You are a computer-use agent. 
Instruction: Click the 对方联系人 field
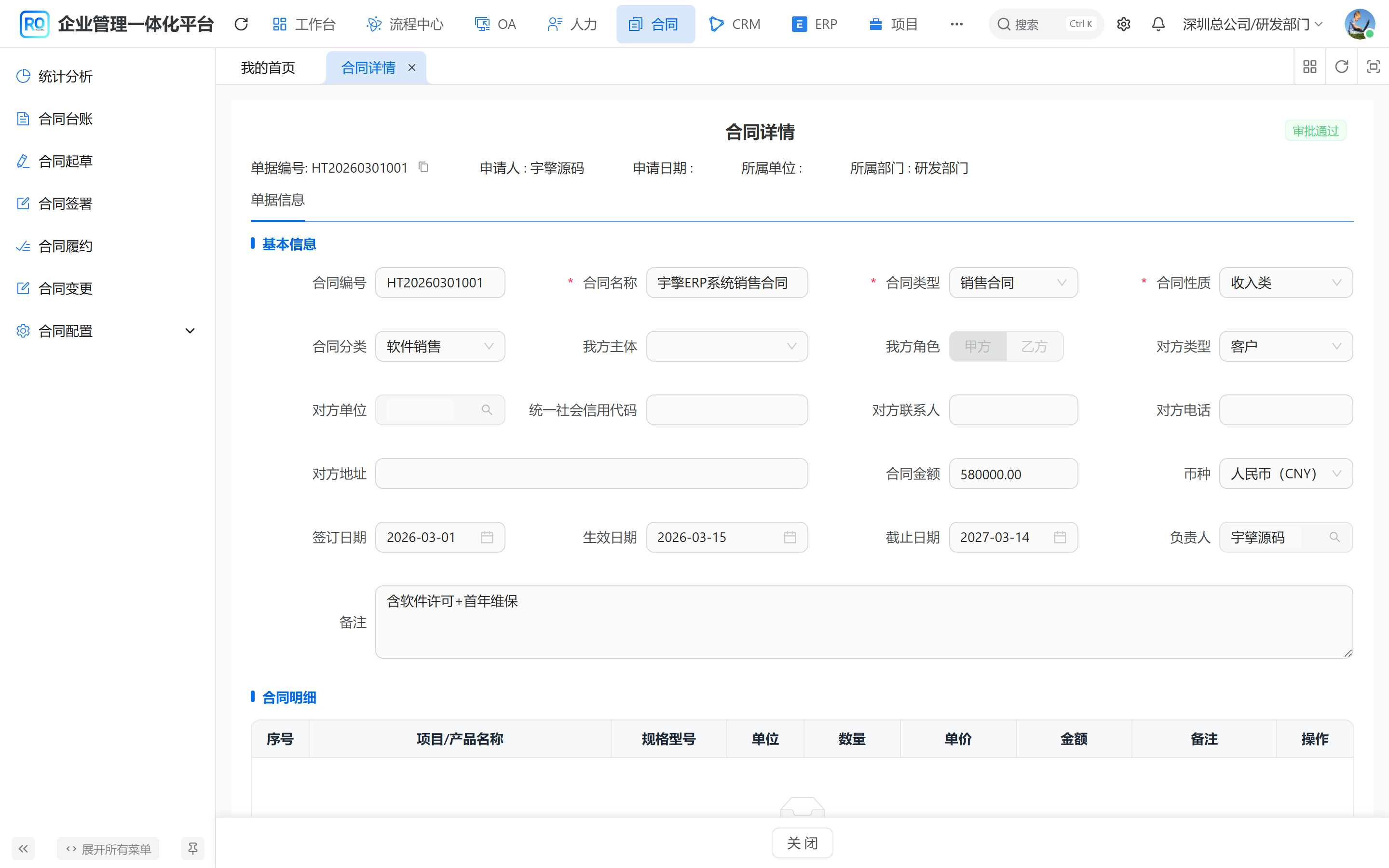click(1013, 410)
